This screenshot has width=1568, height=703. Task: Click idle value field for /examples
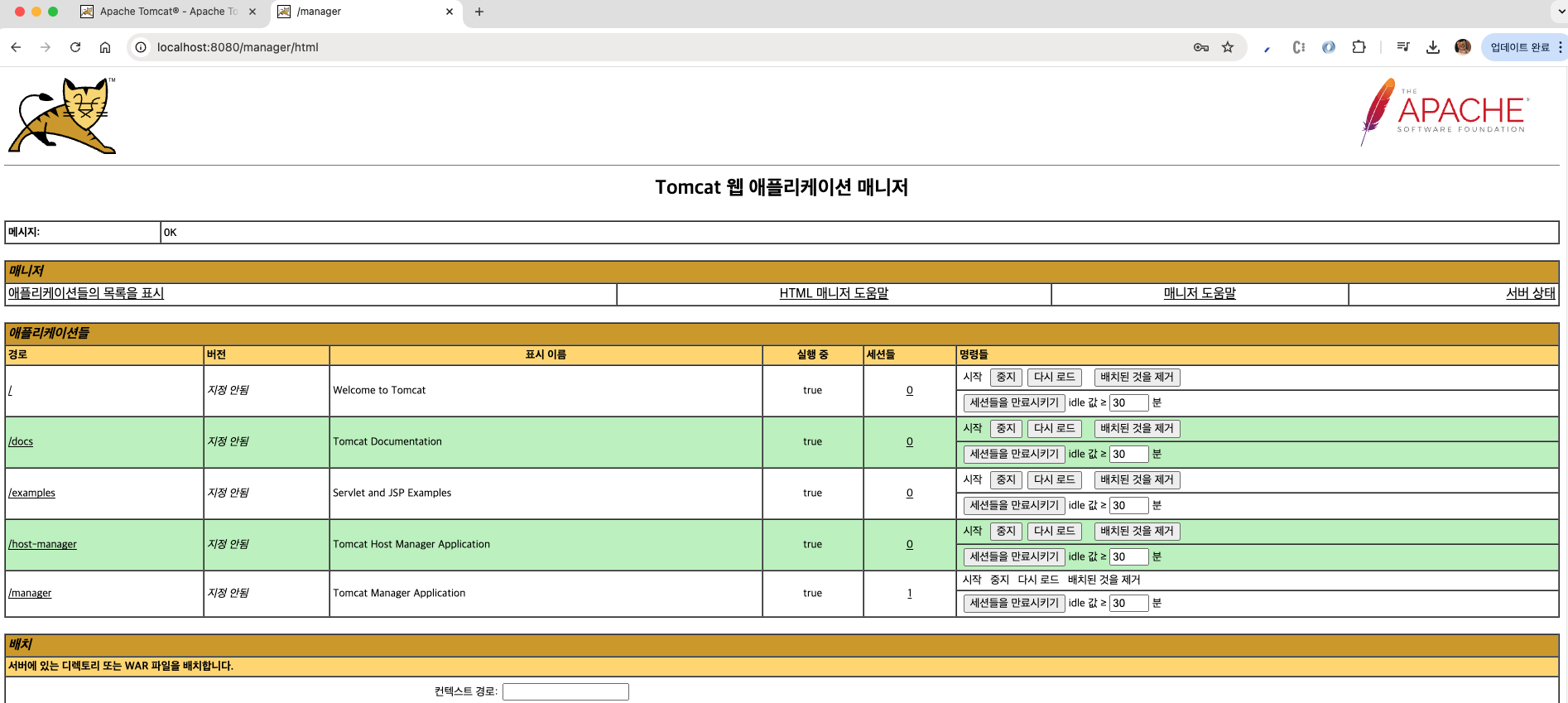point(1128,506)
